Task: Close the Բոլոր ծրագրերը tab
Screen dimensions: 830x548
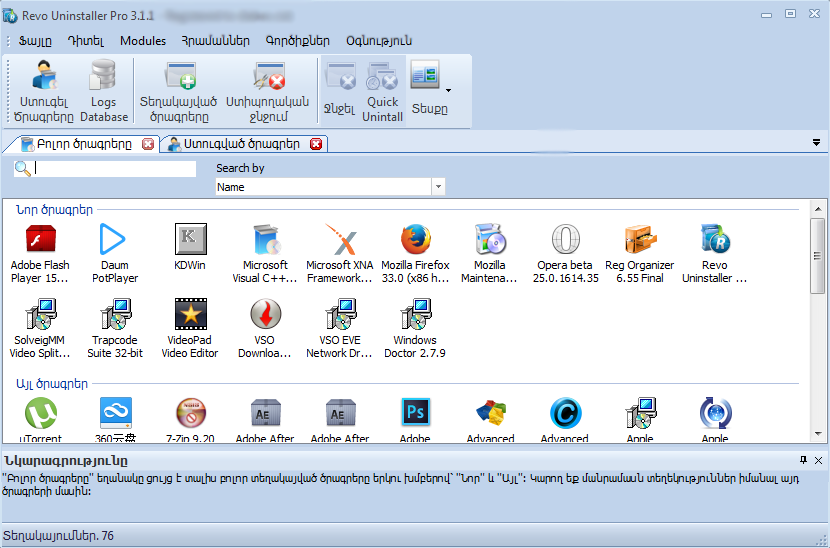Action: (148, 144)
